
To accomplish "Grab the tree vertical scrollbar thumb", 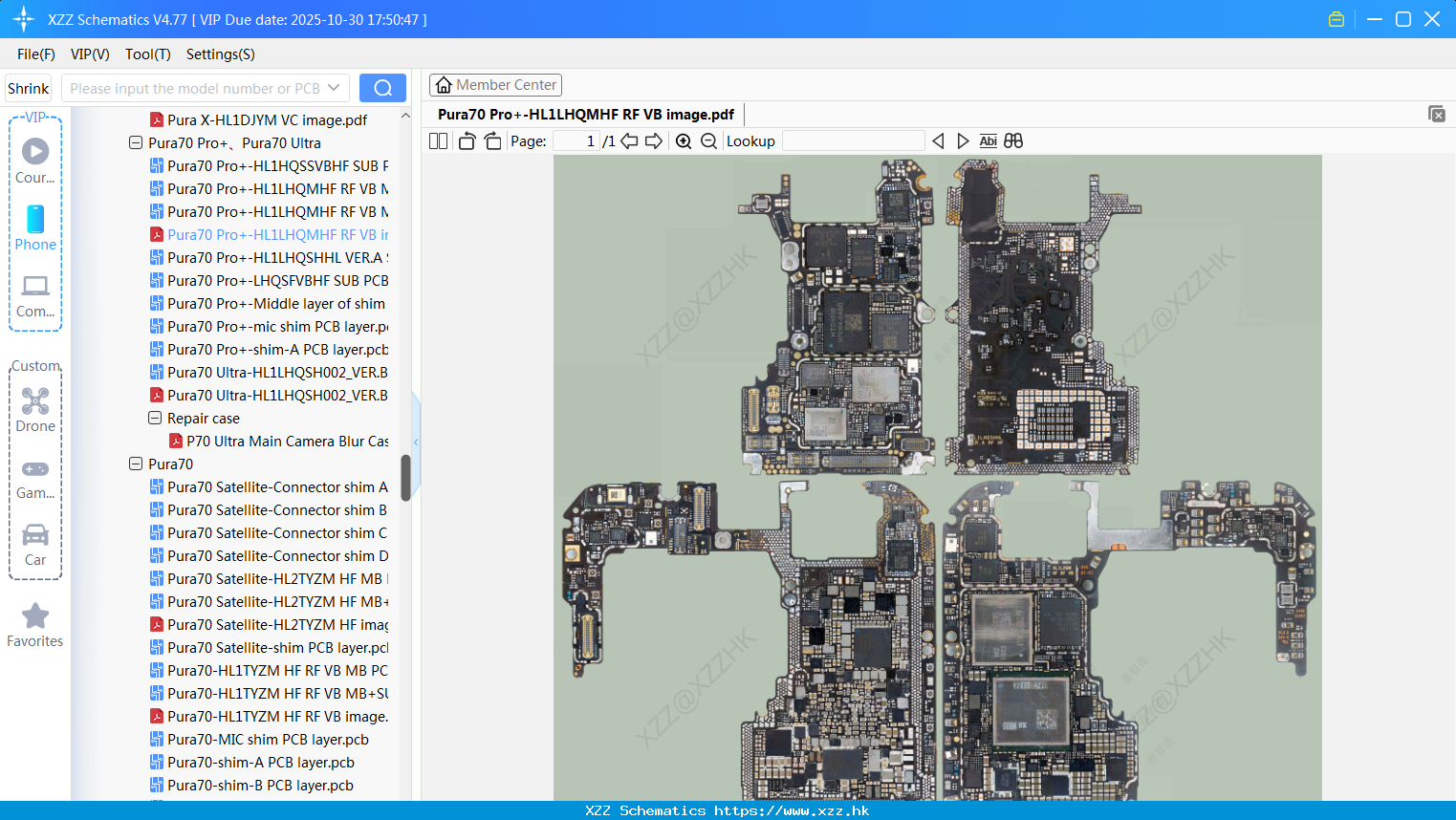I will click(x=405, y=477).
